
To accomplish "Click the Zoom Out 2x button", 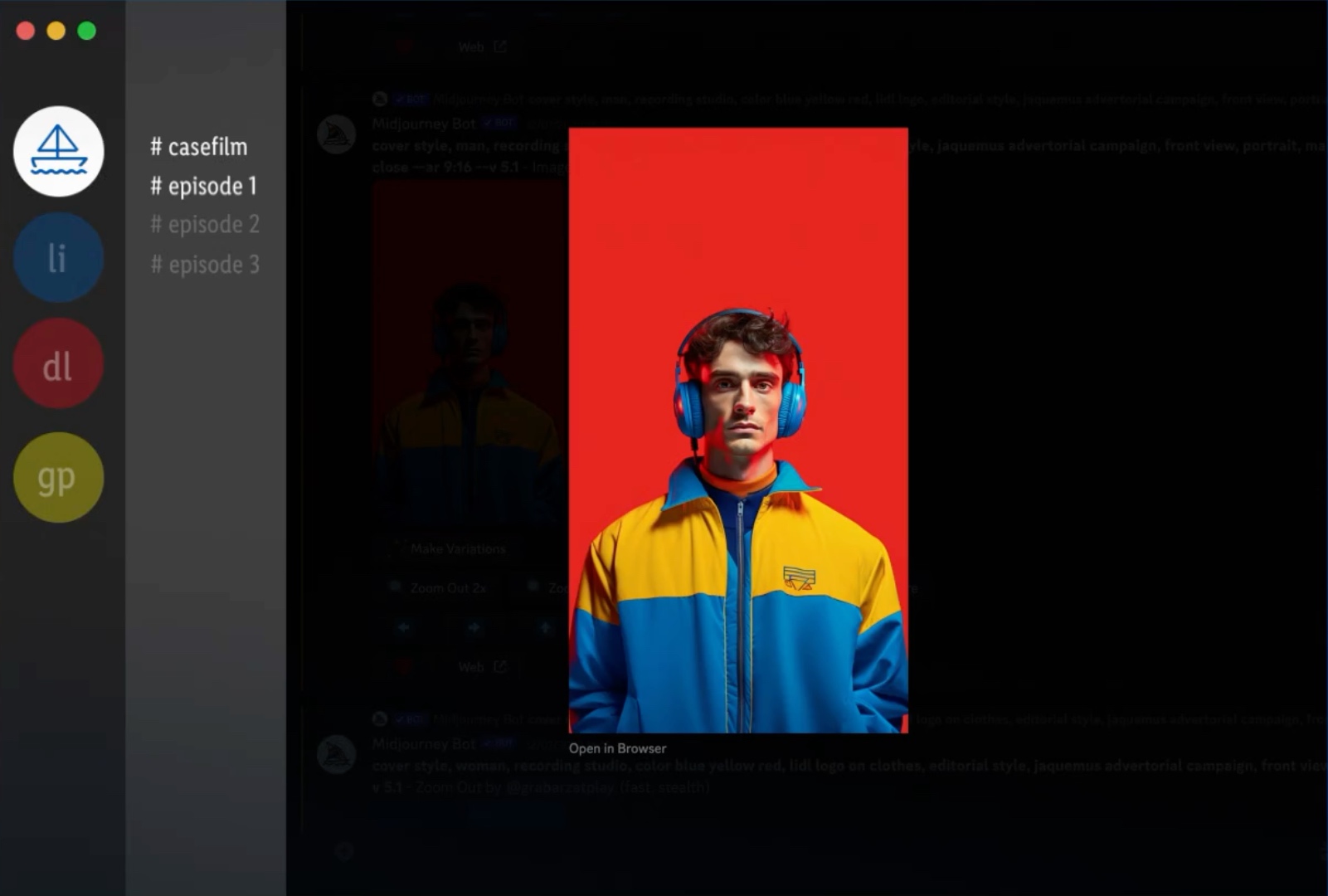I will 440,588.
